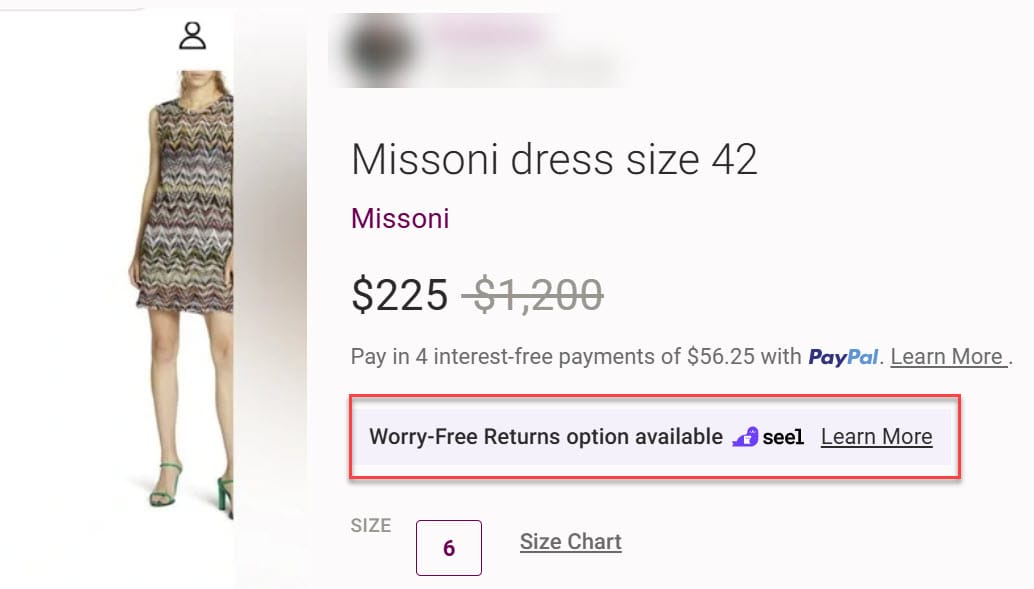
Task: Open the Missoni brand link
Action: point(400,218)
